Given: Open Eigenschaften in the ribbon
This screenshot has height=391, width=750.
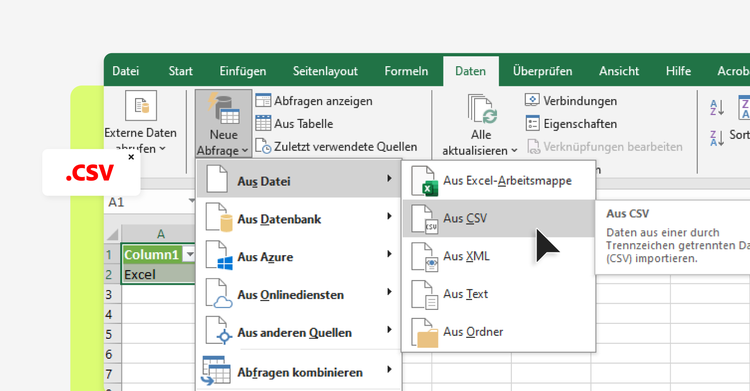Looking at the screenshot, I should (571, 123).
